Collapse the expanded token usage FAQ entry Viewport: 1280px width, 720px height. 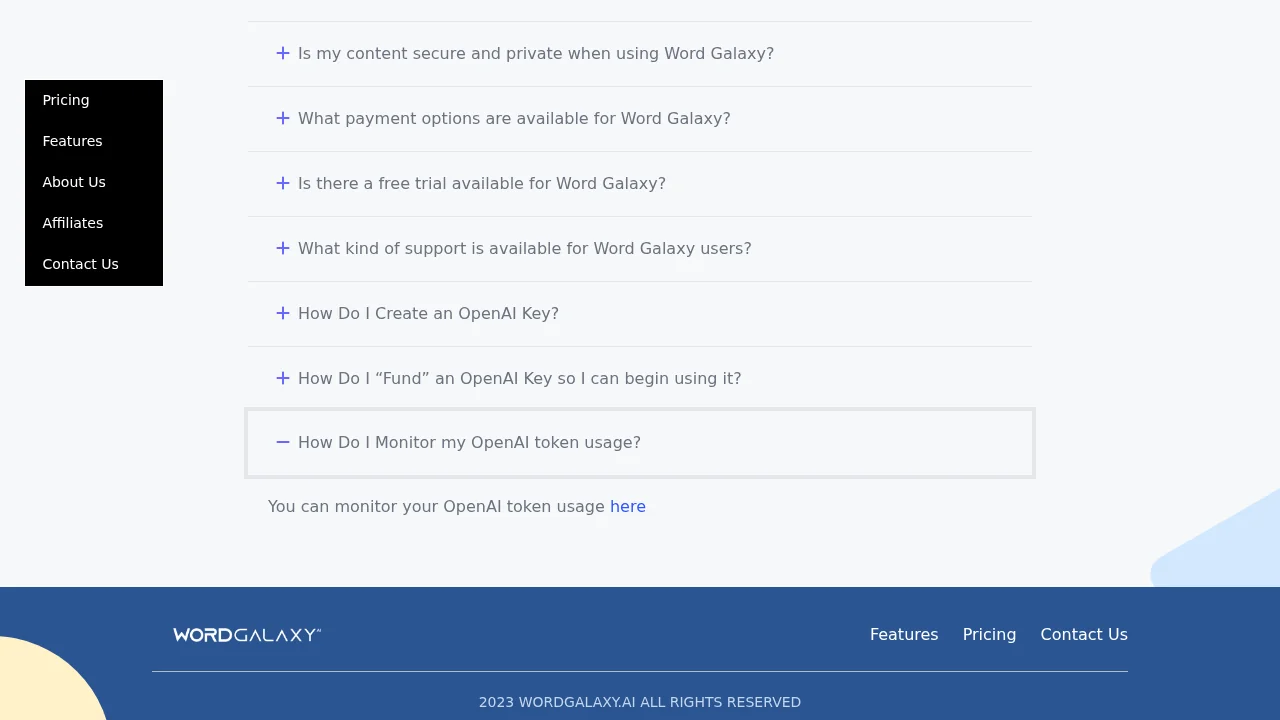coord(470,442)
